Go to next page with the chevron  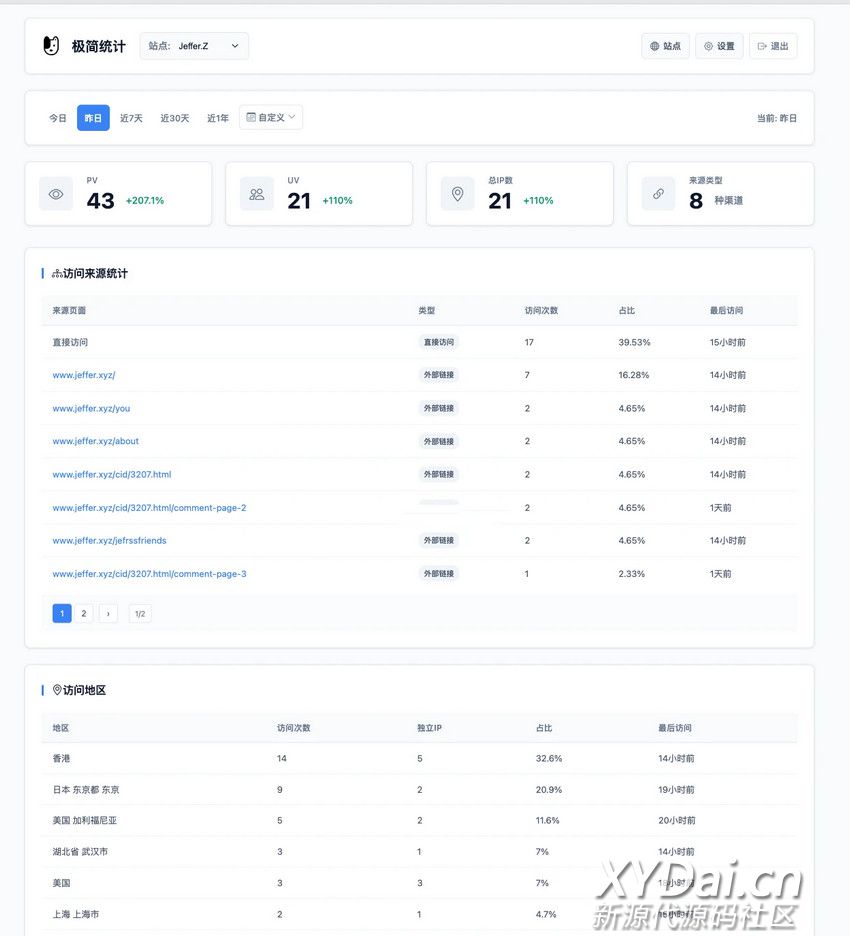[108, 614]
